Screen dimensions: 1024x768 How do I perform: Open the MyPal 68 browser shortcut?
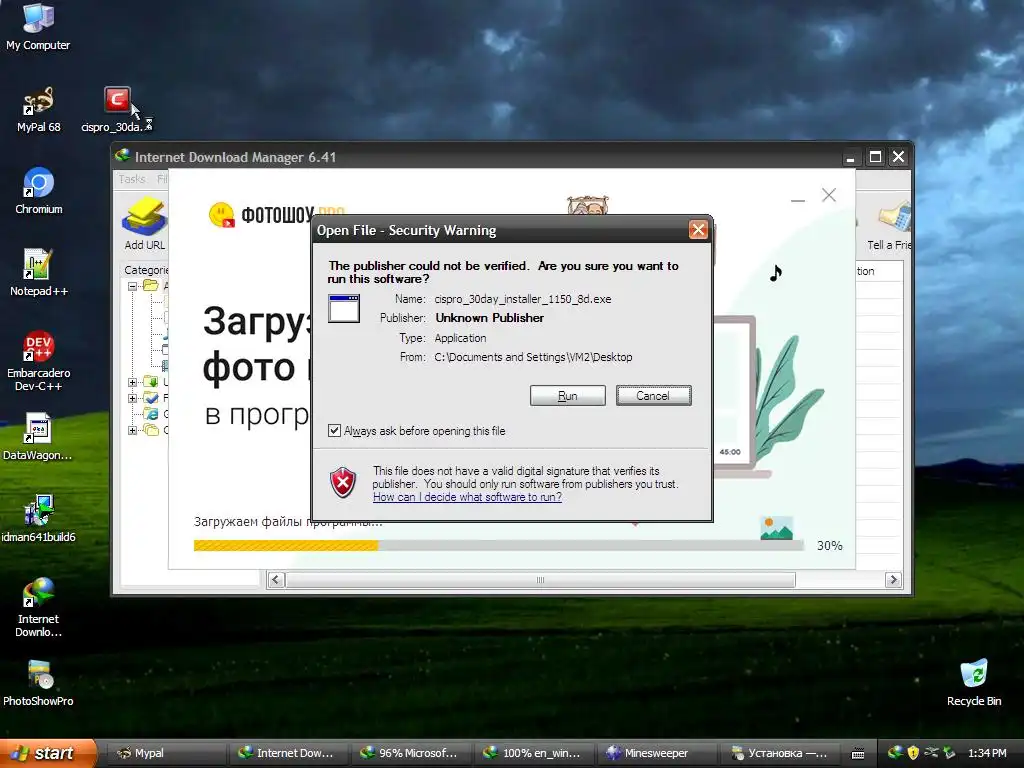[38, 109]
